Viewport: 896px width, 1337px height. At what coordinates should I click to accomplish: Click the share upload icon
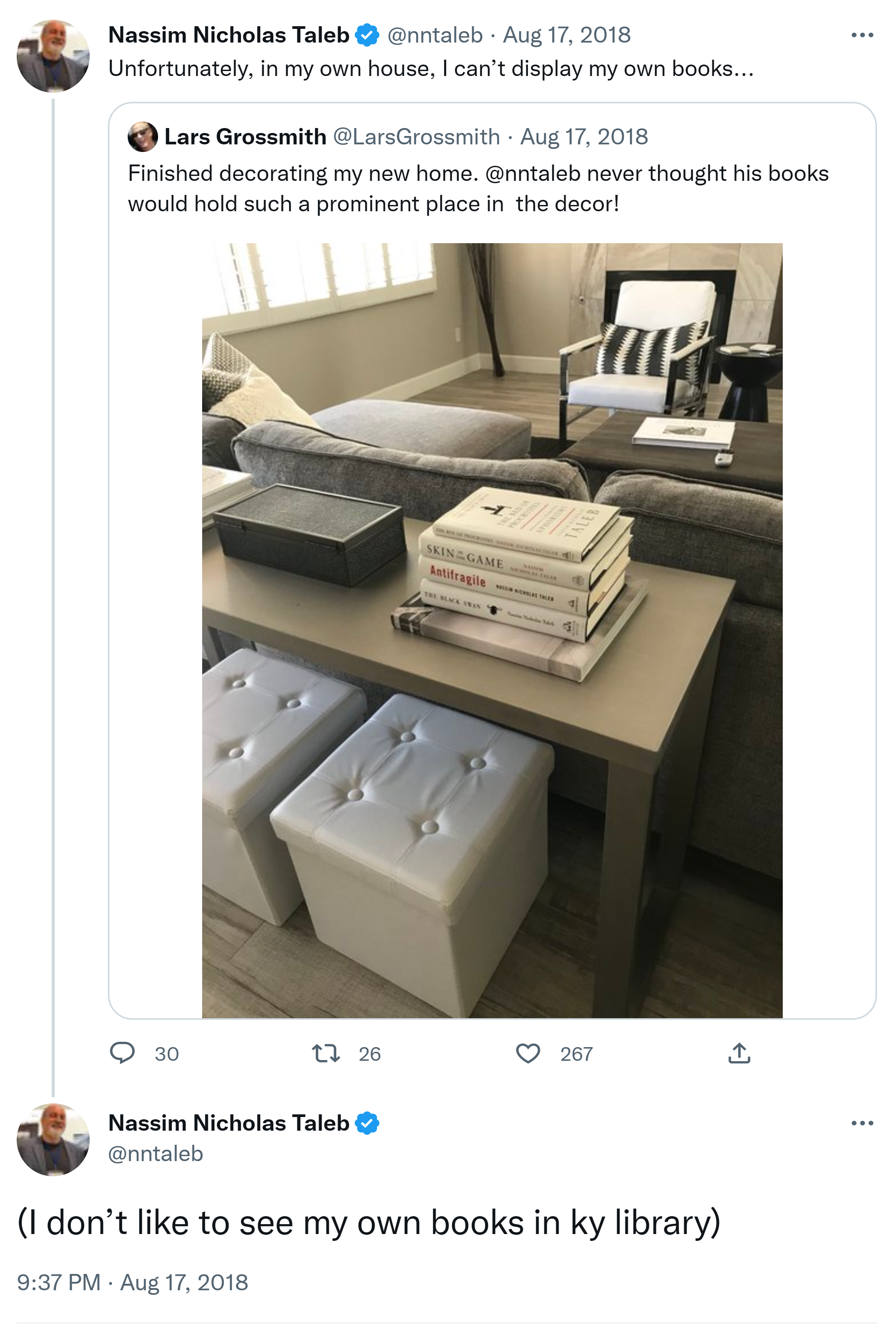739,1053
